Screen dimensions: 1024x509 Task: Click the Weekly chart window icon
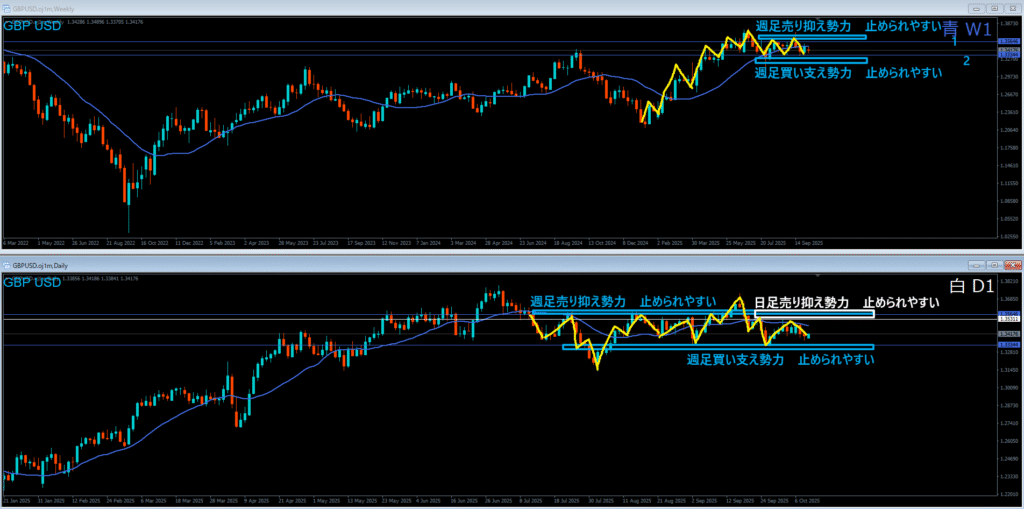tap(8, 8)
